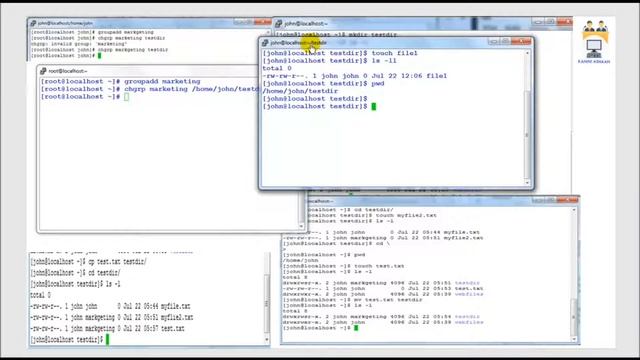
Task: Click scroll-down arrow in root@localhost:~ window
Action: pyautogui.click(x=301, y=226)
